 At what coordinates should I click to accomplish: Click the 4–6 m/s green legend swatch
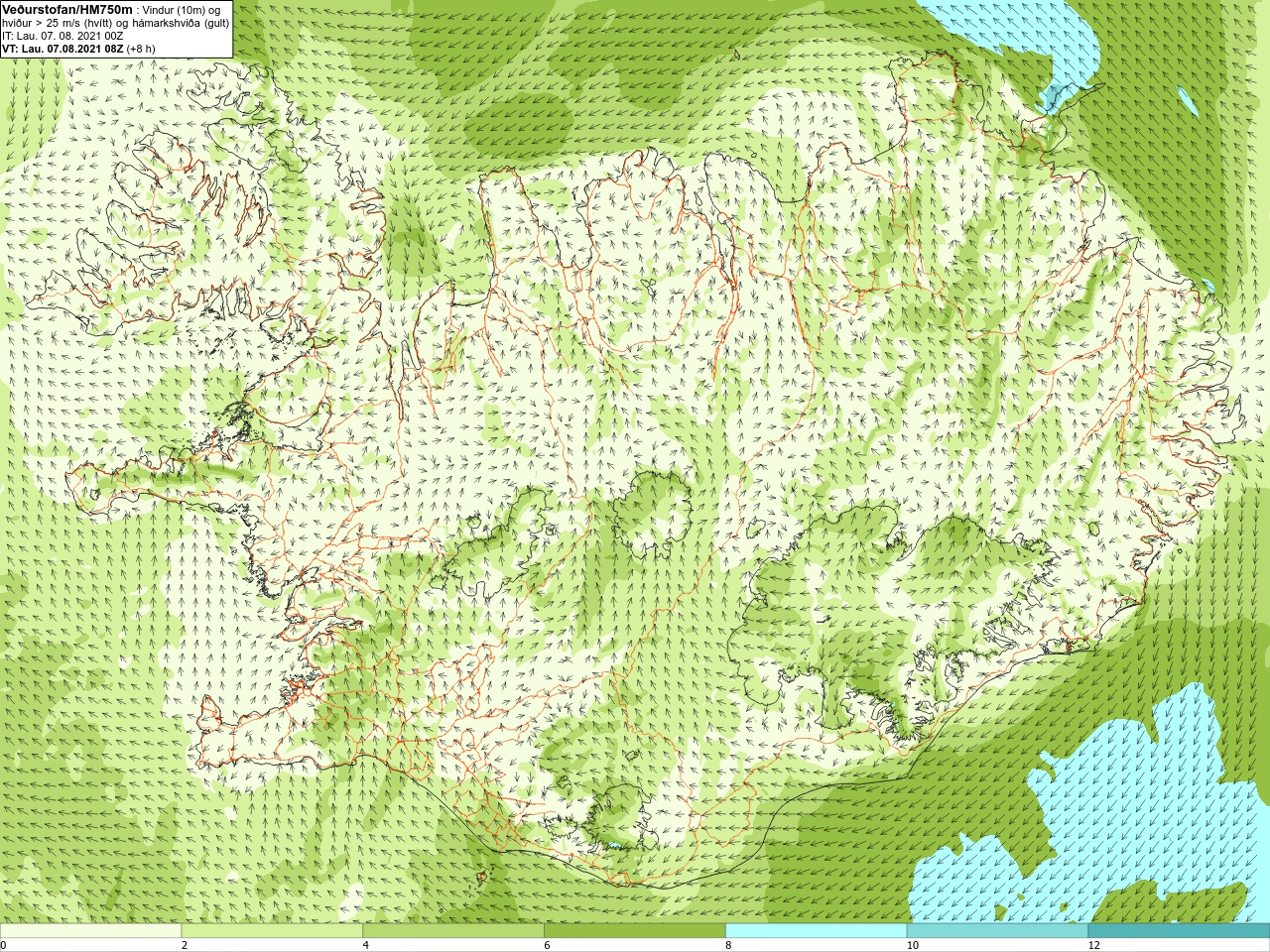(453, 931)
